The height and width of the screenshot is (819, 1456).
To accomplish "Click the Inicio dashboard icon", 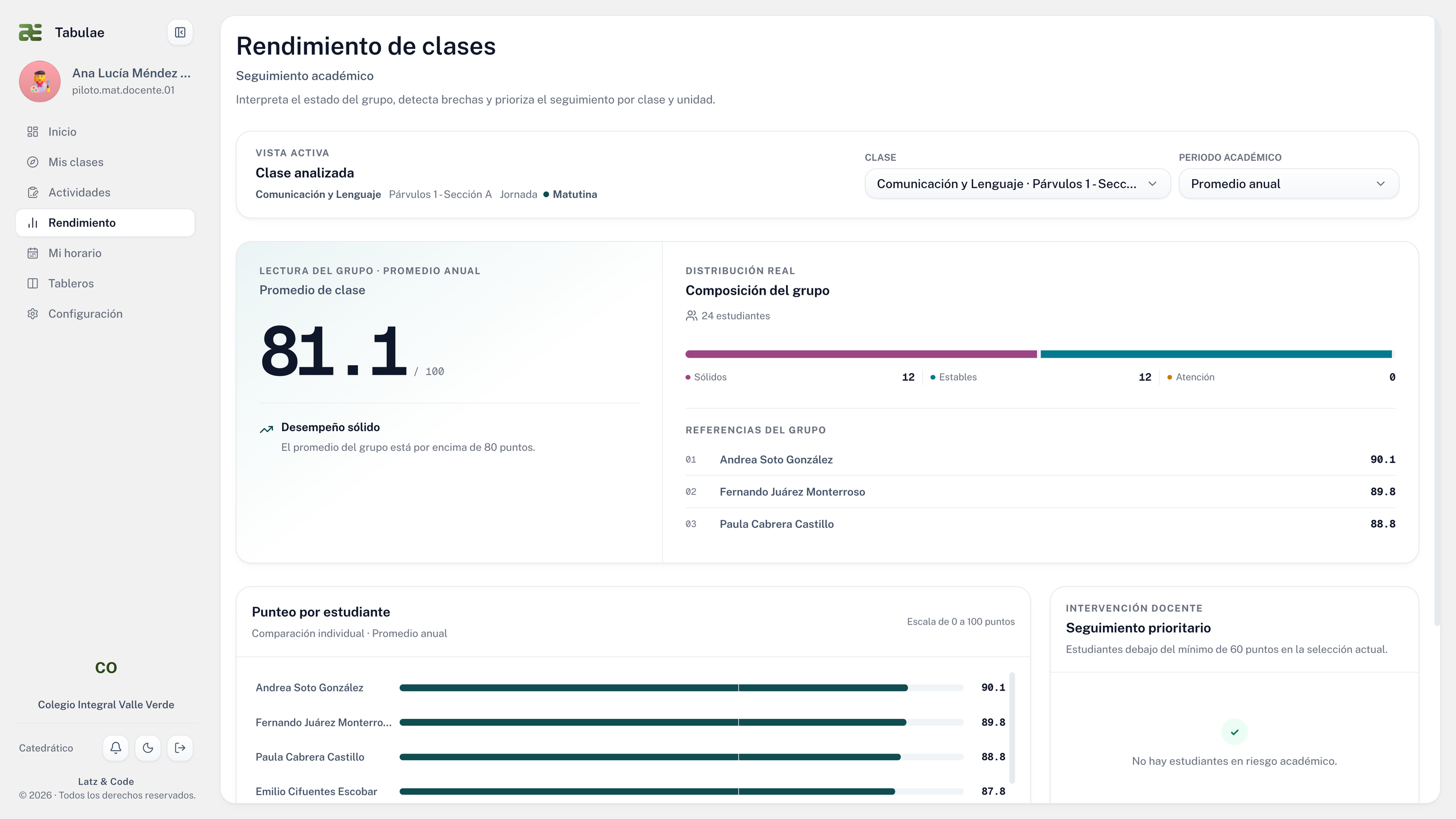I will coord(33,132).
